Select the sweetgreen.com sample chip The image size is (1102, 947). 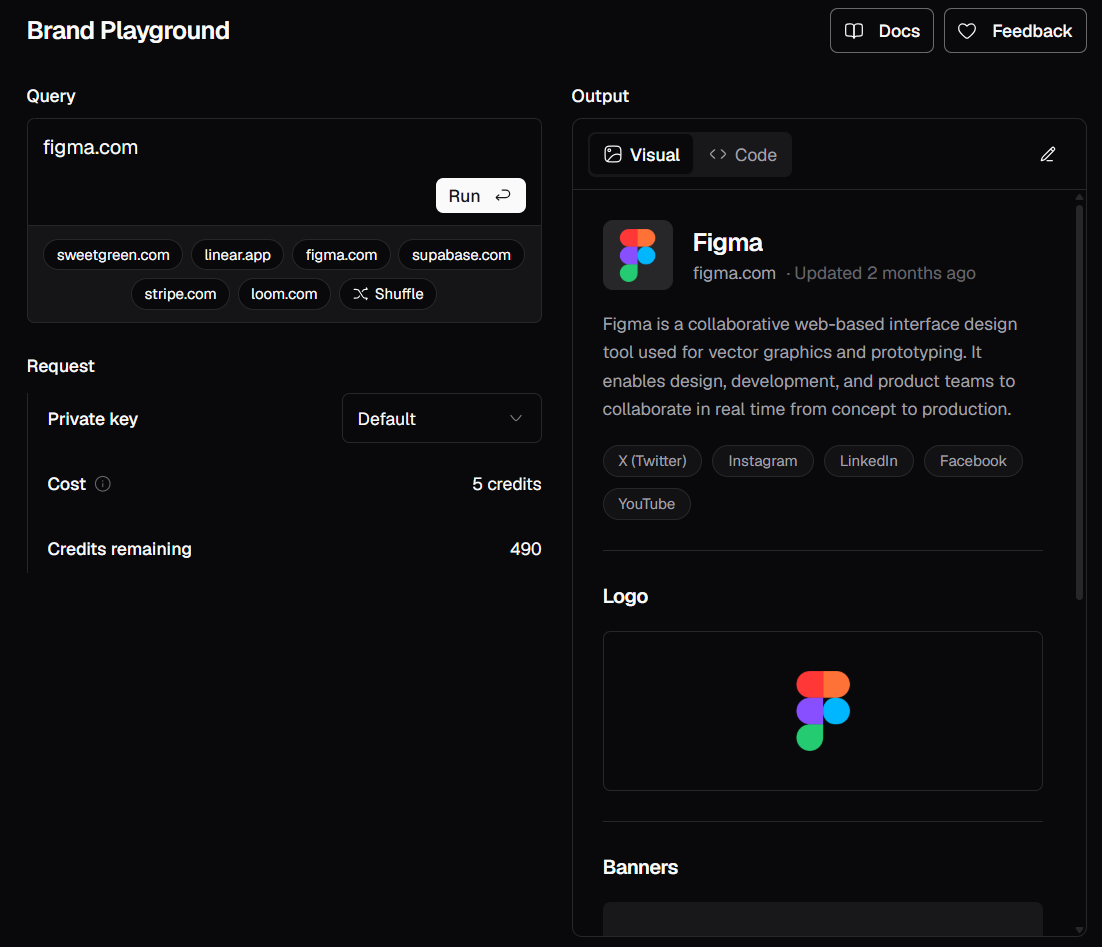pos(113,255)
